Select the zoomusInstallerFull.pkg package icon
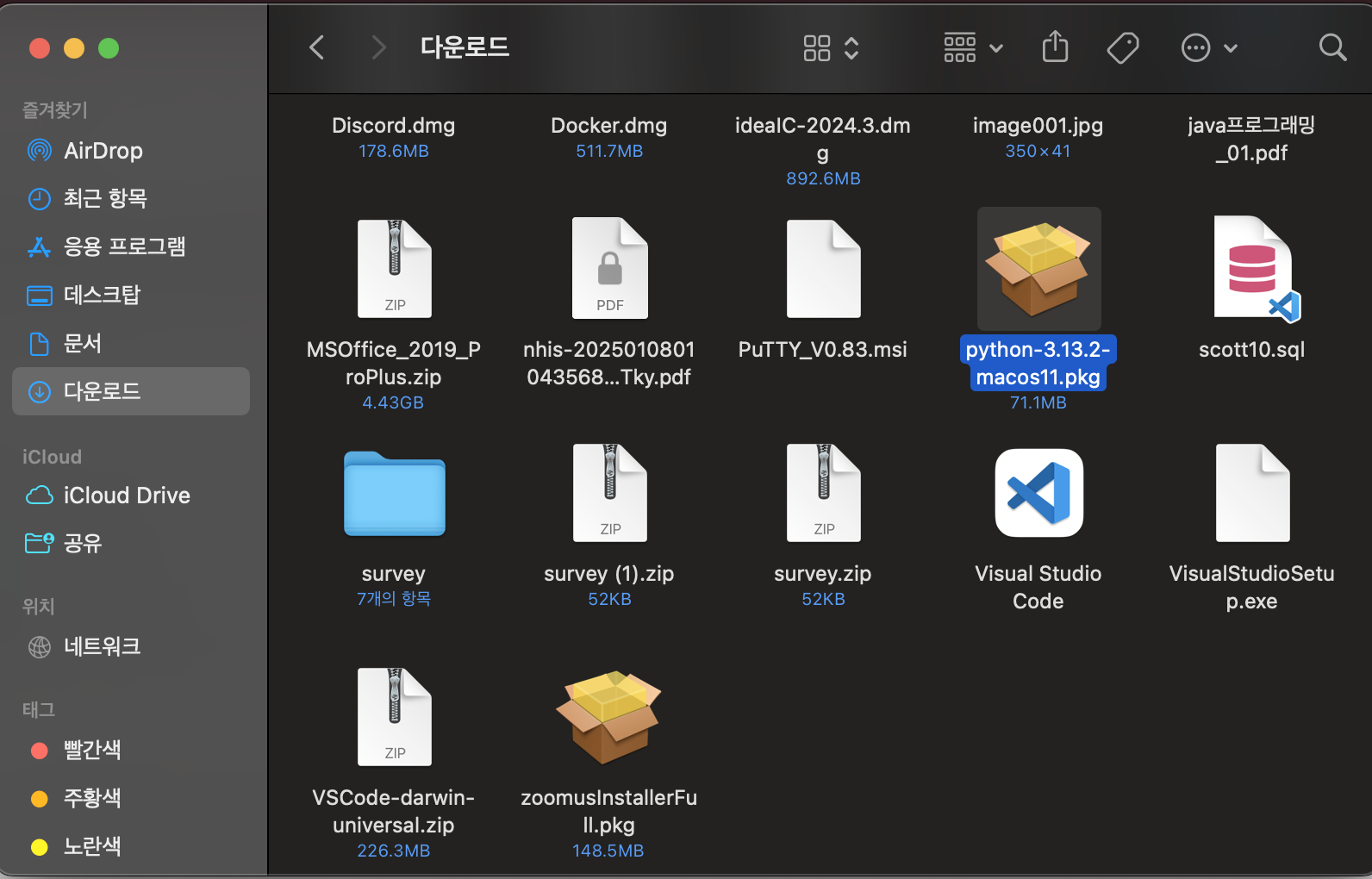1372x879 pixels. (609, 717)
